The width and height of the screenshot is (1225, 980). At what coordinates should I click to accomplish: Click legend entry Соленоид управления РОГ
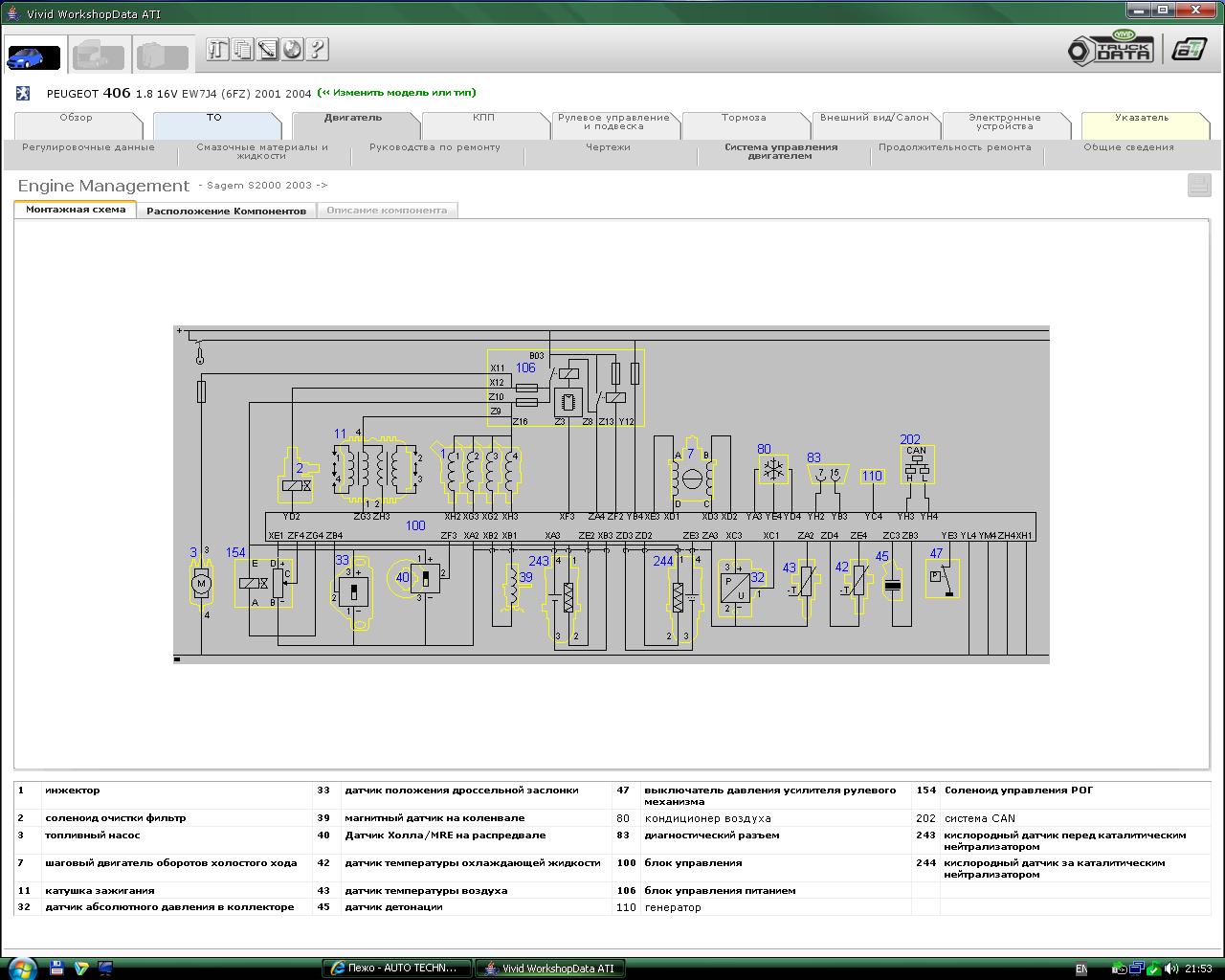pos(1018,791)
